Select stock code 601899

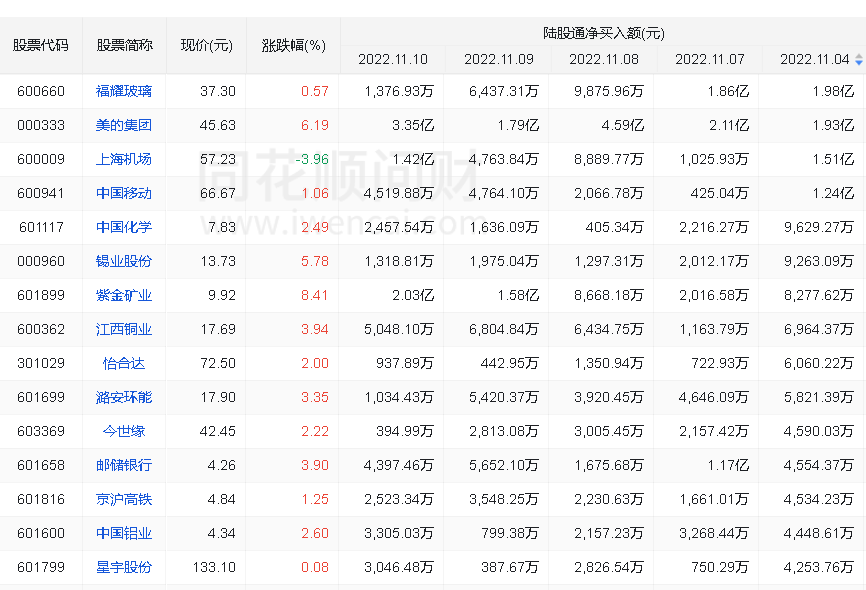pos(41,296)
